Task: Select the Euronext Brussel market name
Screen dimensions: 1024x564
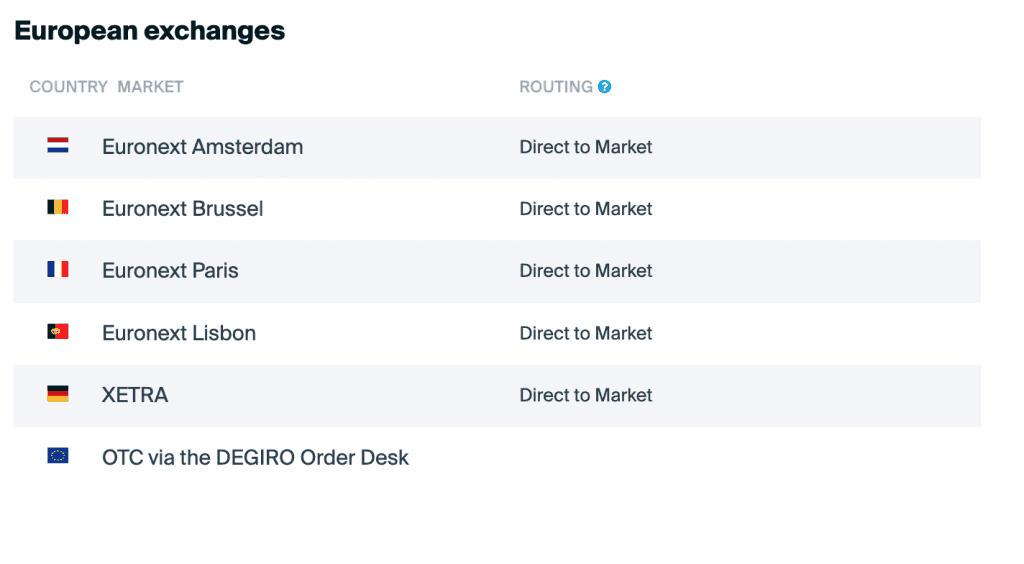Action: 183,209
